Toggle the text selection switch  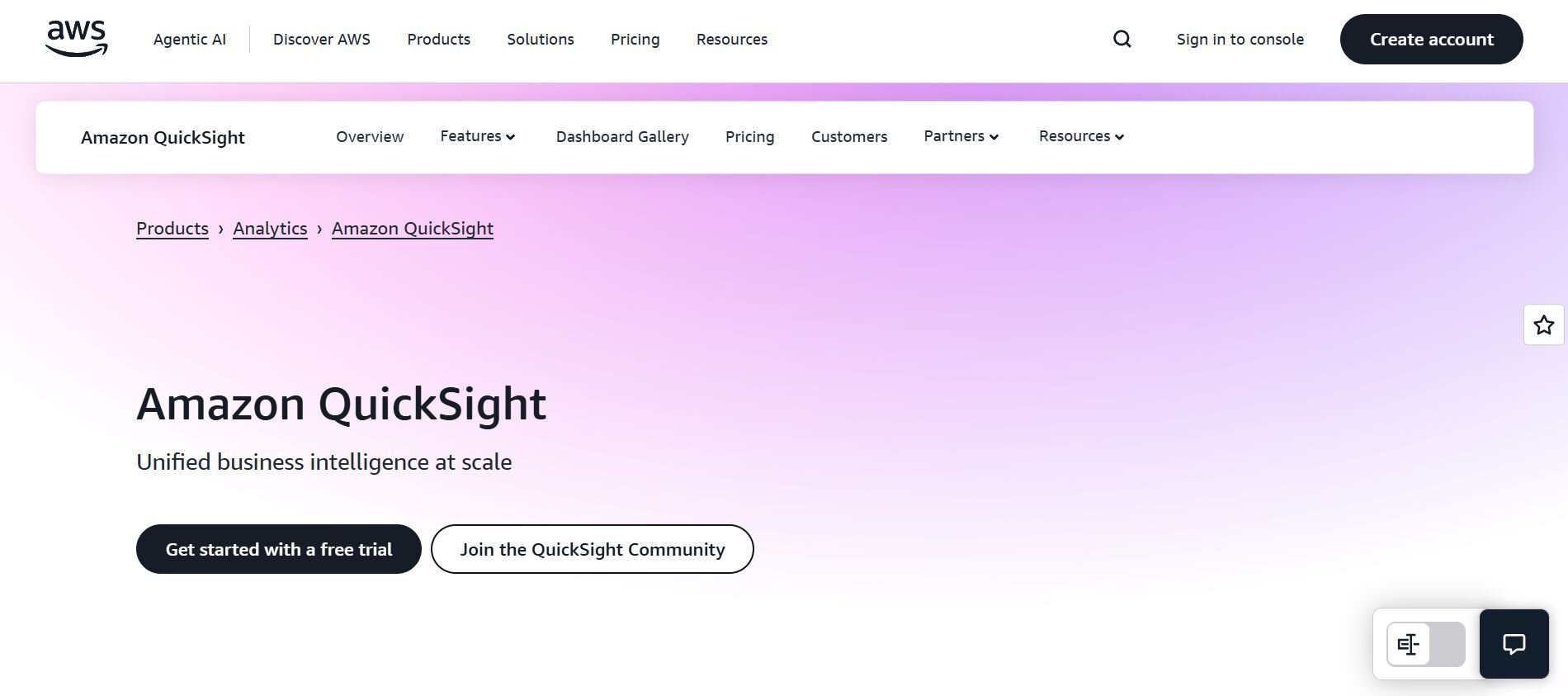[x=1425, y=644]
